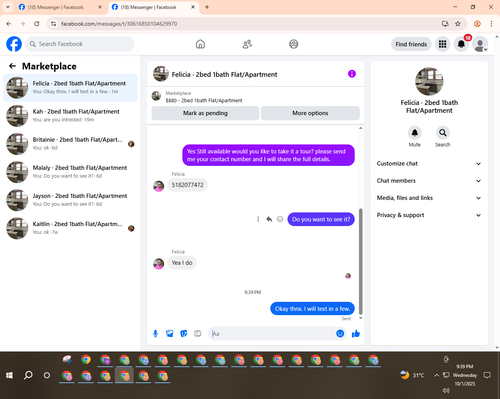Screen dimensions: 500x399
Task: Send a thumbs-up like
Action: pos(356,333)
